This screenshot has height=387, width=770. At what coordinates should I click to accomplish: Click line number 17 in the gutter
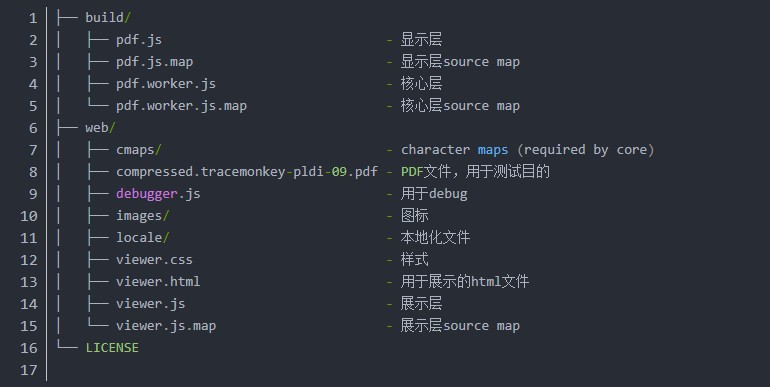click(x=28, y=370)
